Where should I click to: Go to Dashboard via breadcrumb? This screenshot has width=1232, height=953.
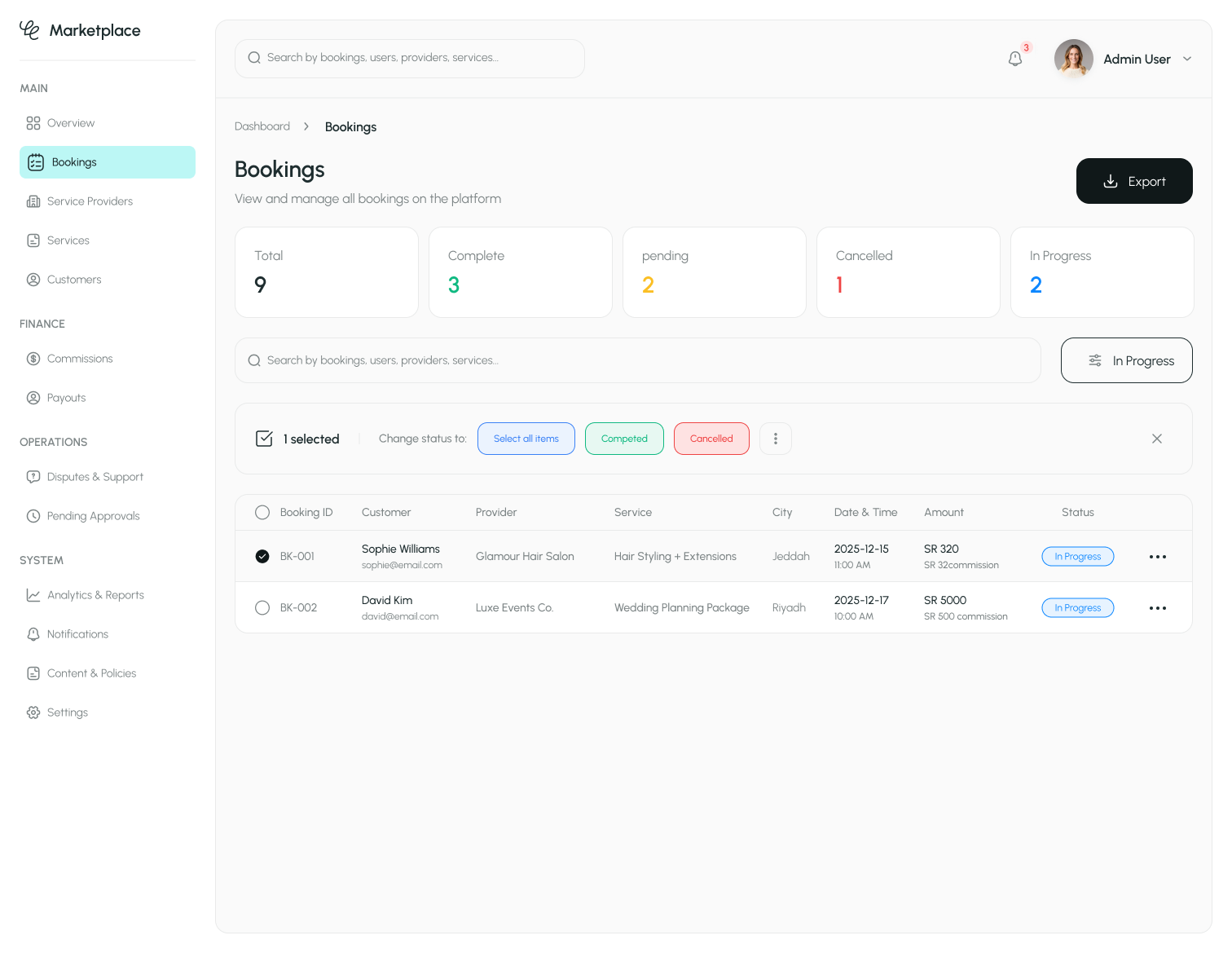[x=262, y=126]
